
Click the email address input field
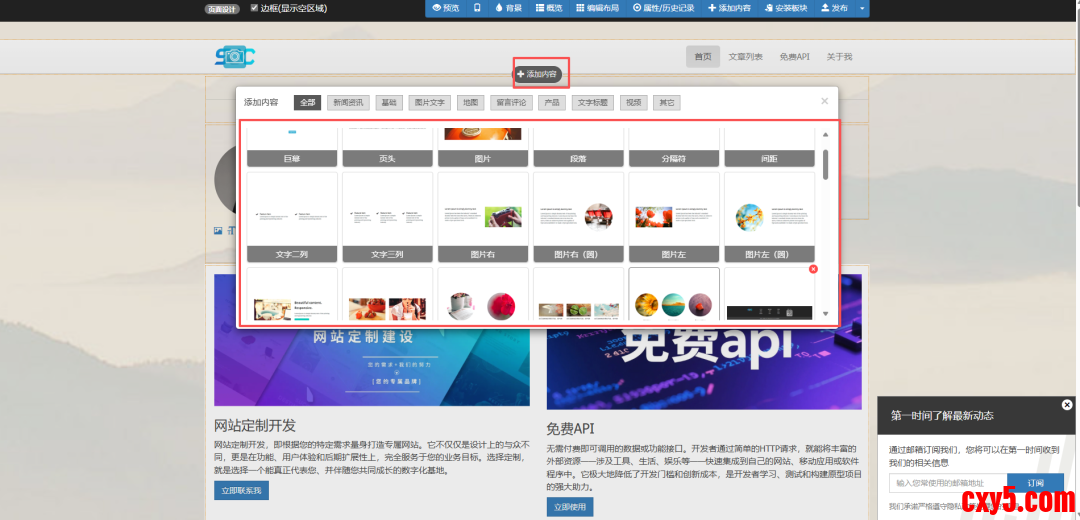pos(947,483)
